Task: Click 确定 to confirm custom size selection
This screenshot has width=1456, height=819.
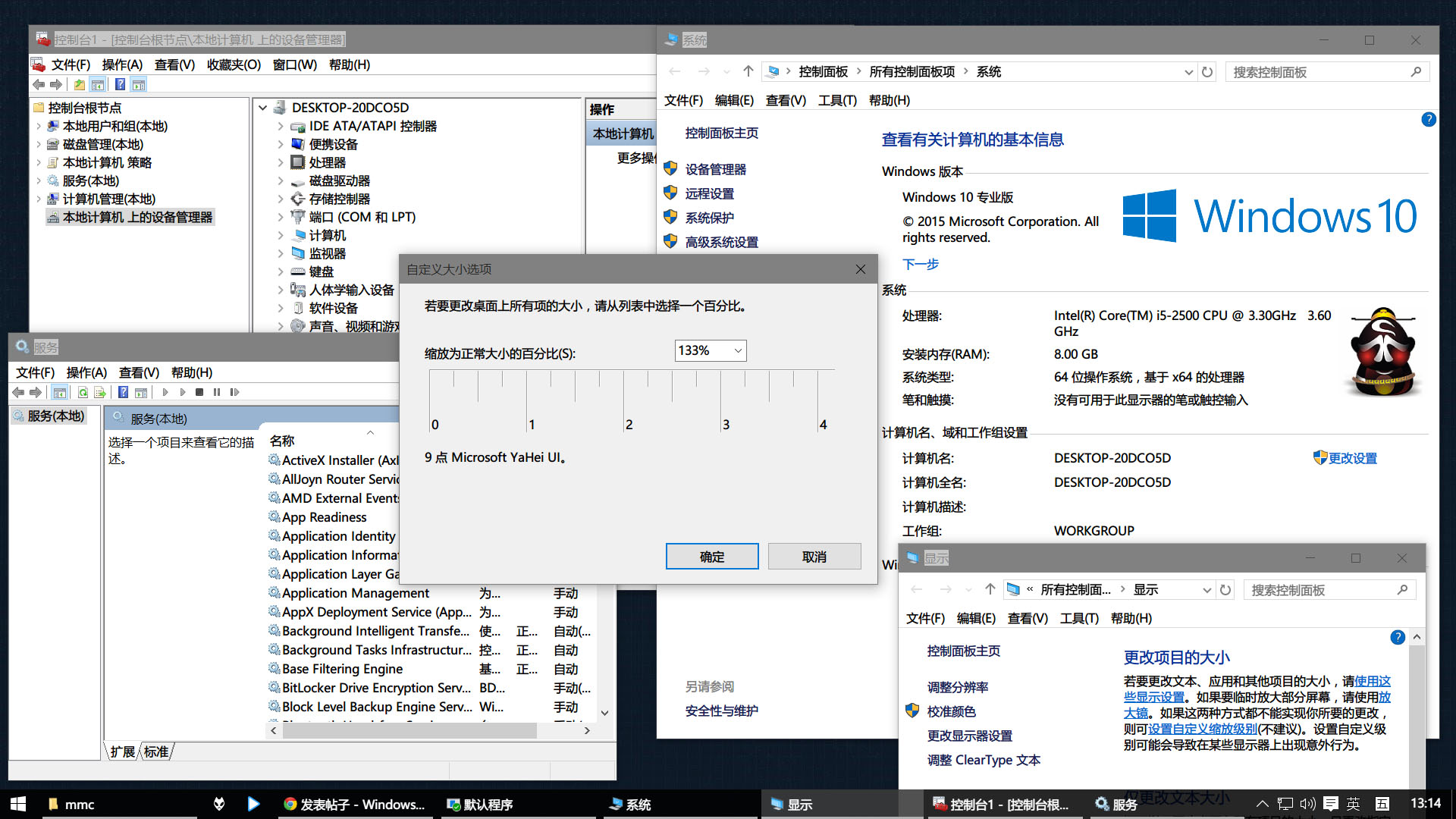Action: pyautogui.click(x=712, y=557)
